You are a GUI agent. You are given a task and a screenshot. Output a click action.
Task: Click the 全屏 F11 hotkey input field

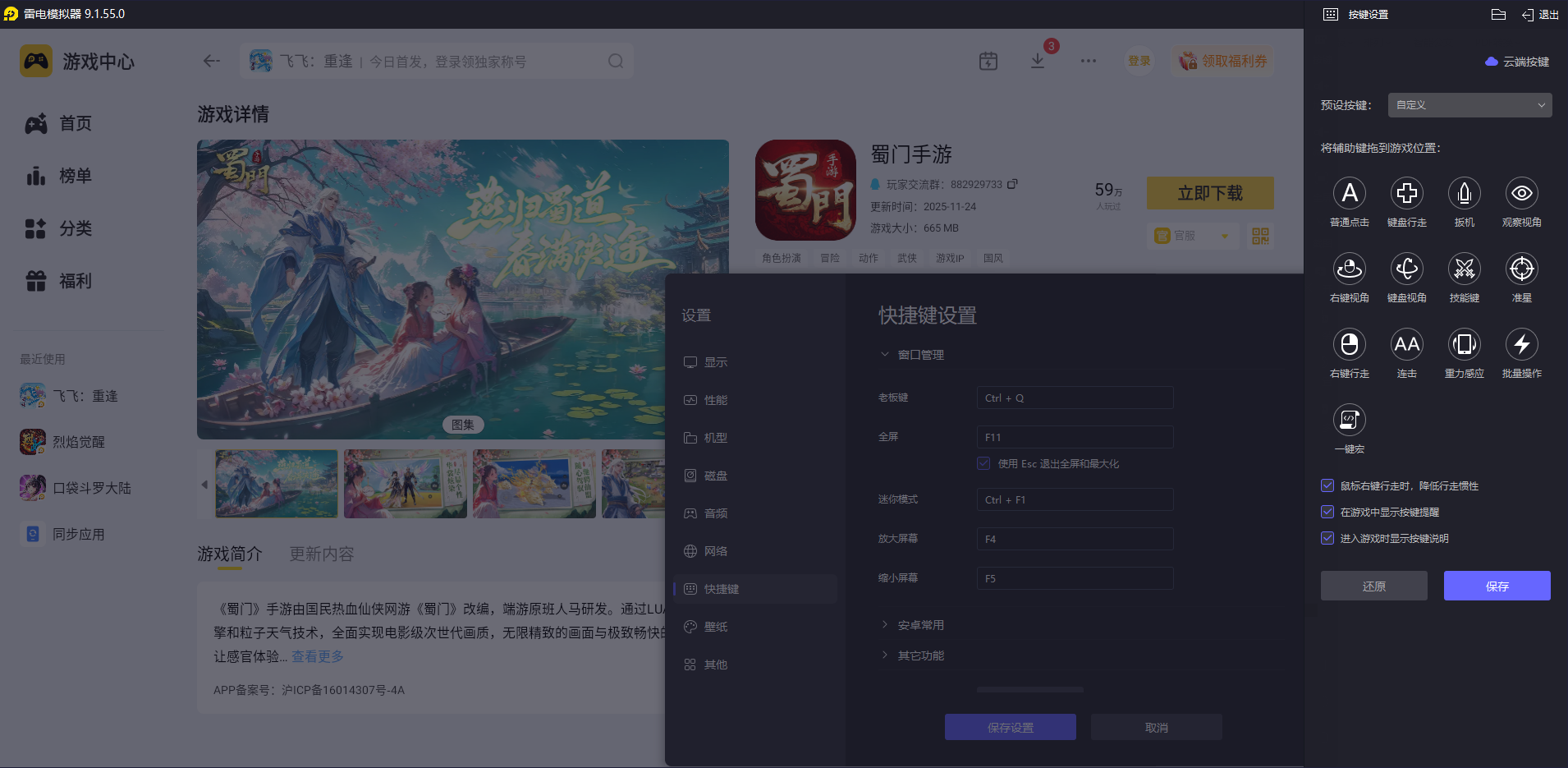pyautogui.click(x=1074, y=436)
